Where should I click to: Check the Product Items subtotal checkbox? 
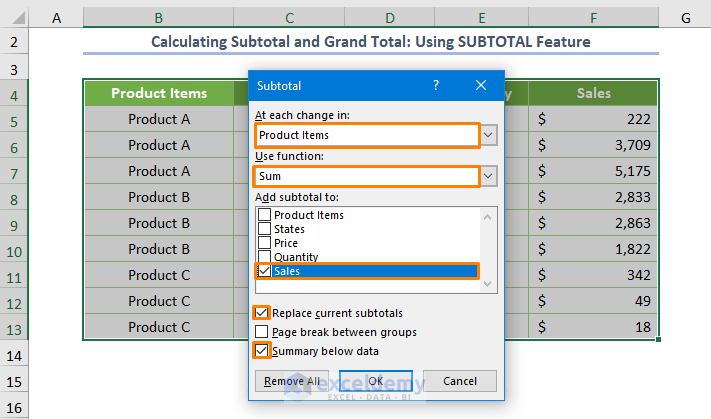click(x=264, y=215)
